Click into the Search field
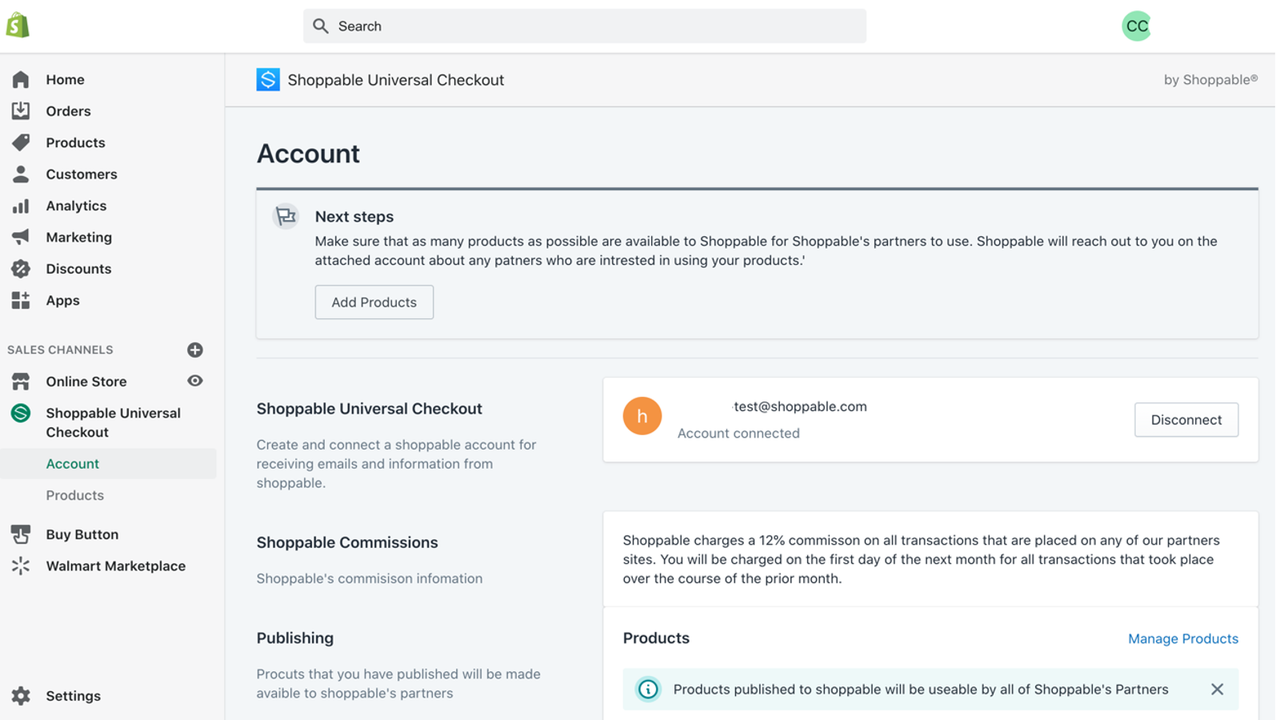 coord(585,26)
